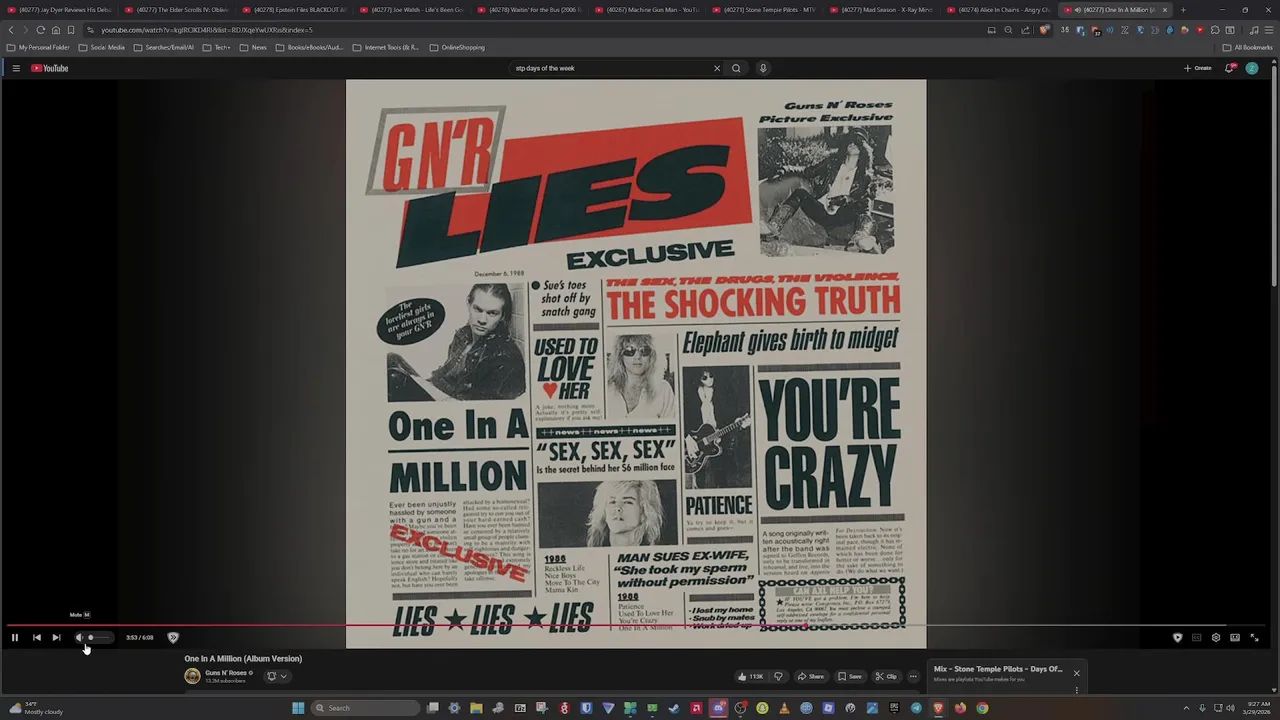Save the video to a playlist
The image size is (1280, 720).
point(849,676)
